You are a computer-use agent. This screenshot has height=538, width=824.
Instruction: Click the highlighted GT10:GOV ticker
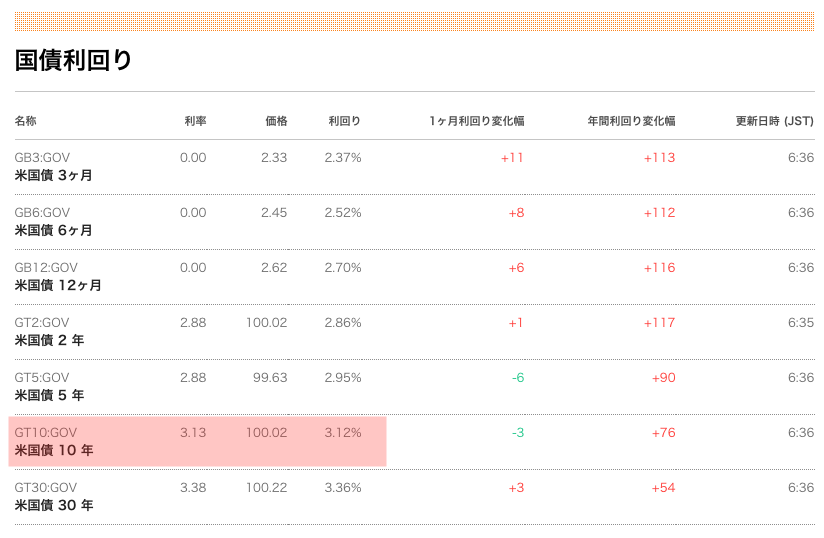[x=46, y=433]
